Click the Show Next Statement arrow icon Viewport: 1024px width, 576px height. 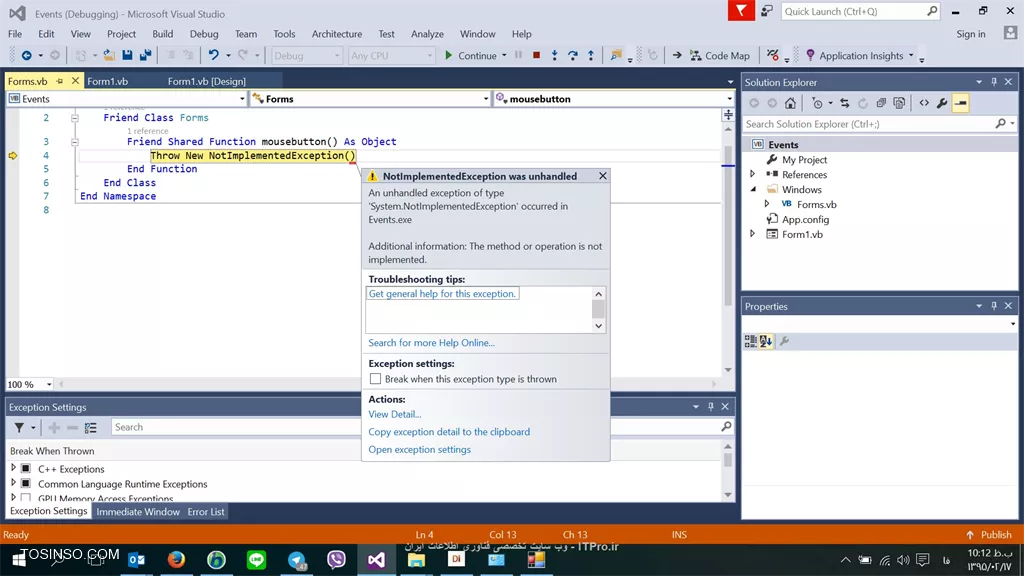(x=677, y=56)
